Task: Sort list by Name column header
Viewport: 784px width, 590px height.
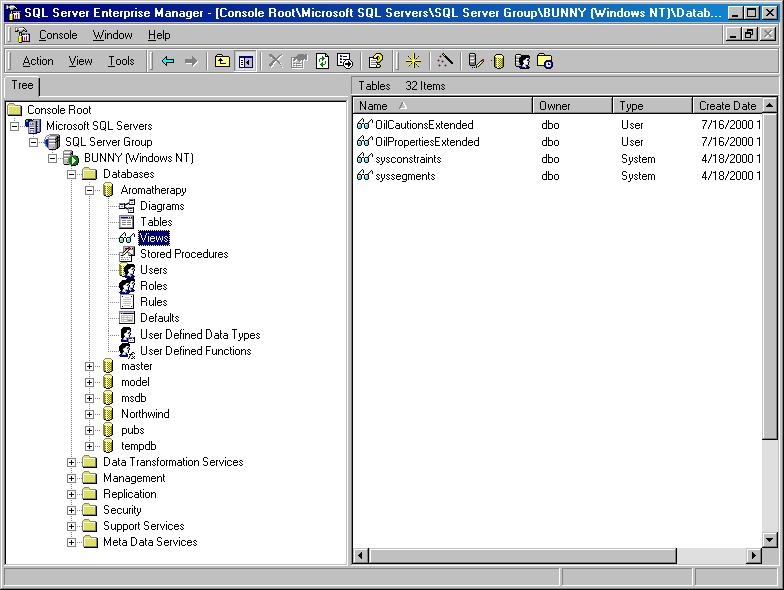Action: [x=443, y=106]
